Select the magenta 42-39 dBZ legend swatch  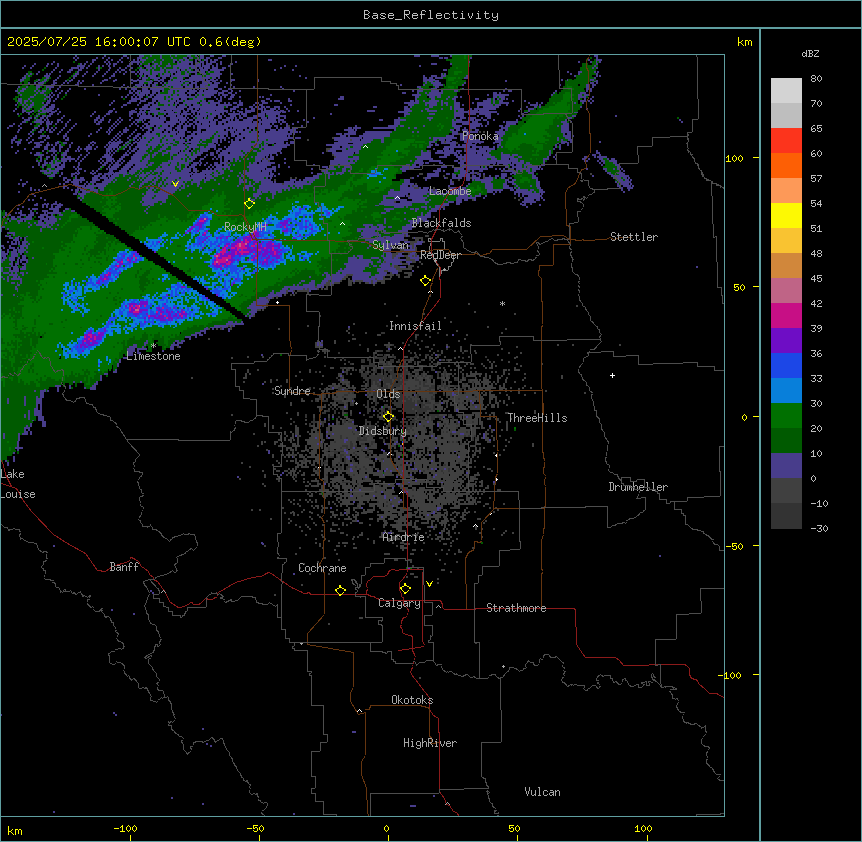(x=786, y=315)
